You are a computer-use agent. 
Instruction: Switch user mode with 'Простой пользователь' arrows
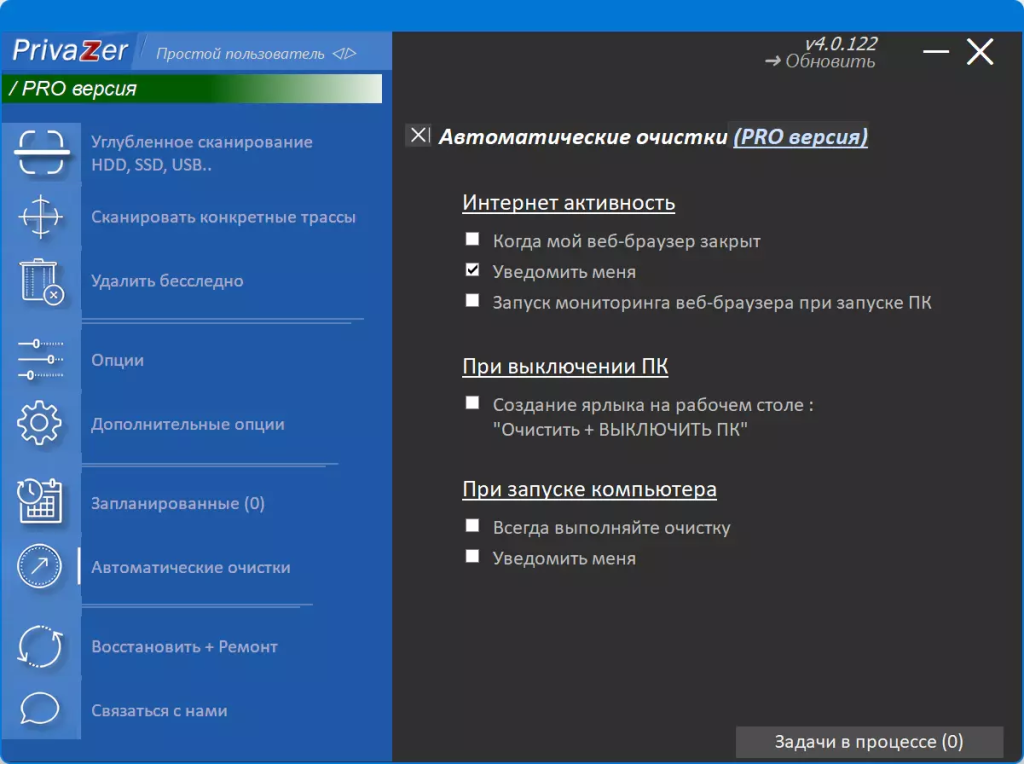[344, 54]
